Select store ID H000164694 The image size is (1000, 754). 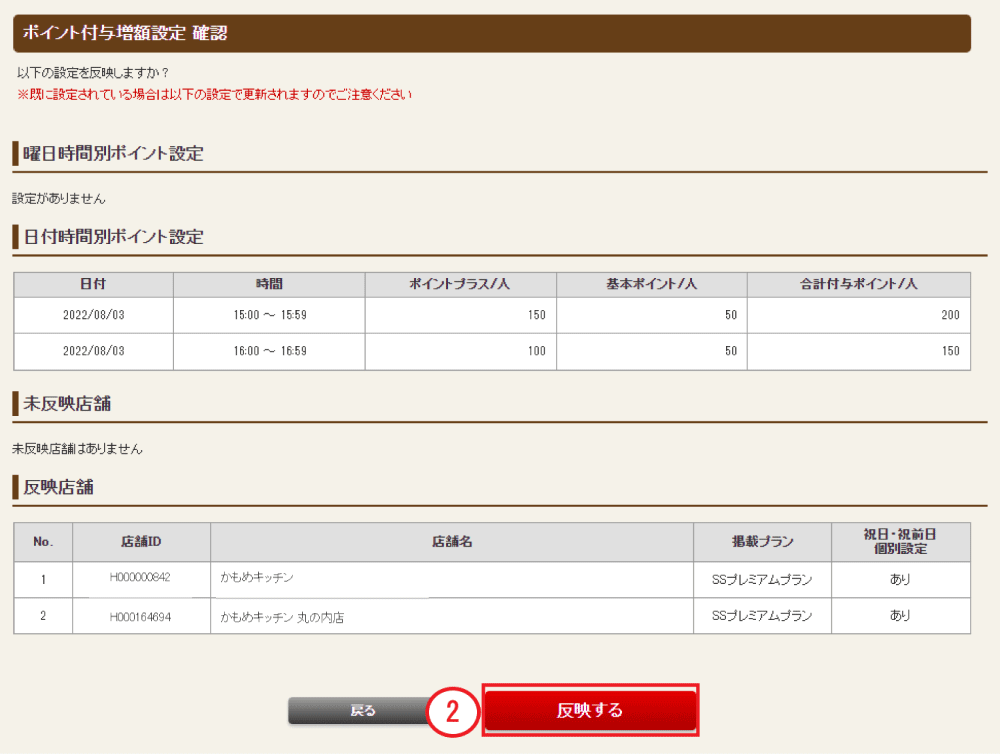pos(140,617)
